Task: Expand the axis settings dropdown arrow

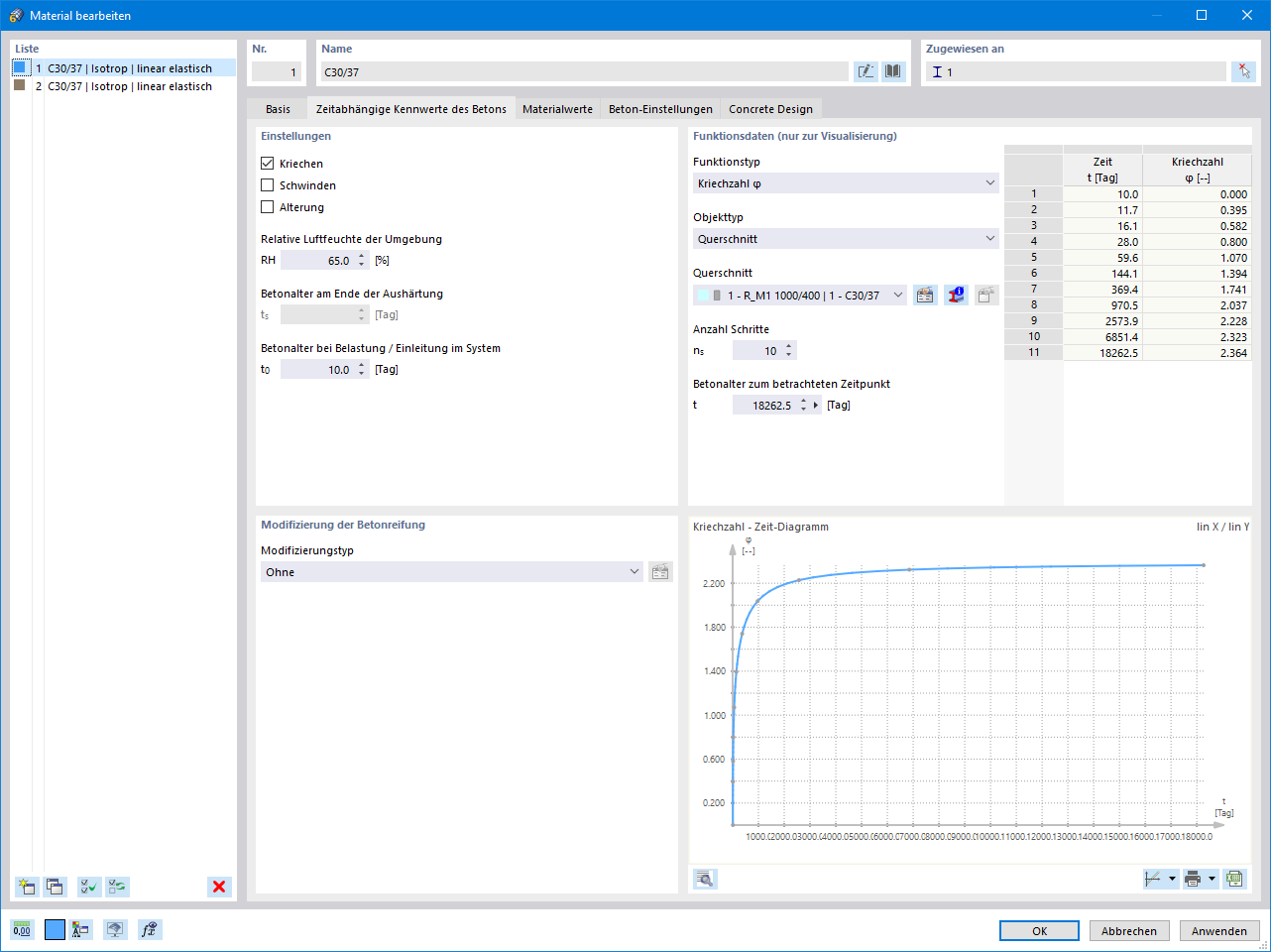Action: [1173, 879]
